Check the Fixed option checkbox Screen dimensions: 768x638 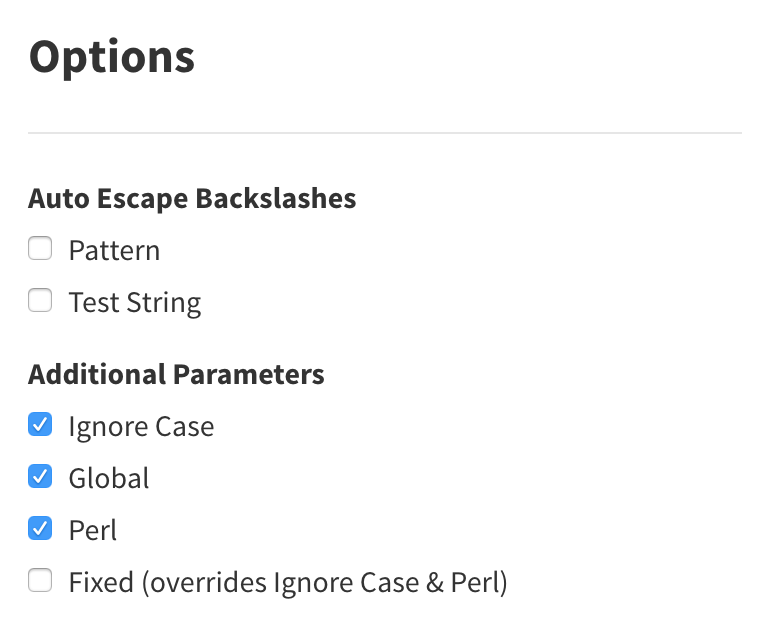pyautogui.click(x=40, y=581)
